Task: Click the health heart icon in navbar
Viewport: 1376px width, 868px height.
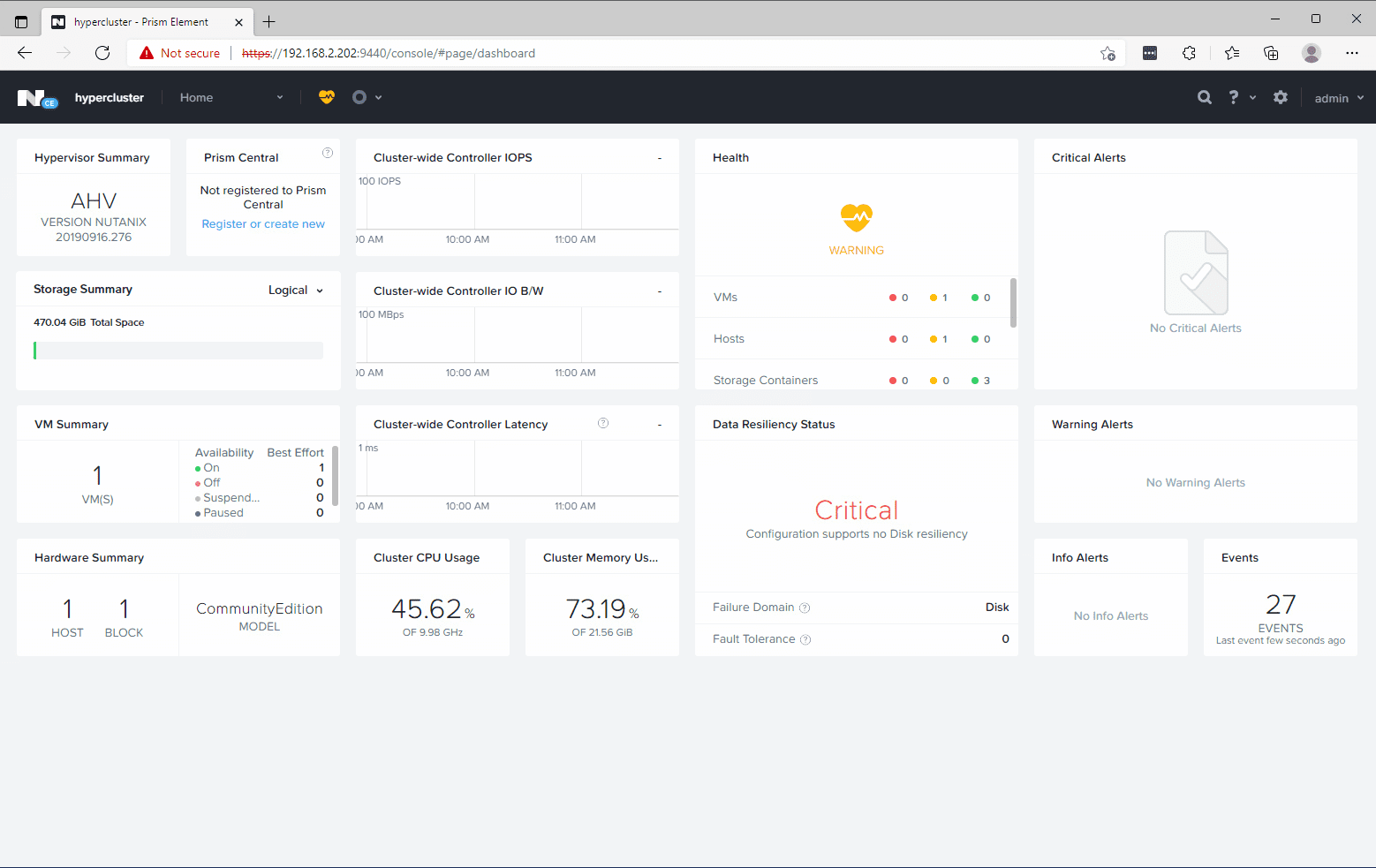Action: tap(327, 97)
